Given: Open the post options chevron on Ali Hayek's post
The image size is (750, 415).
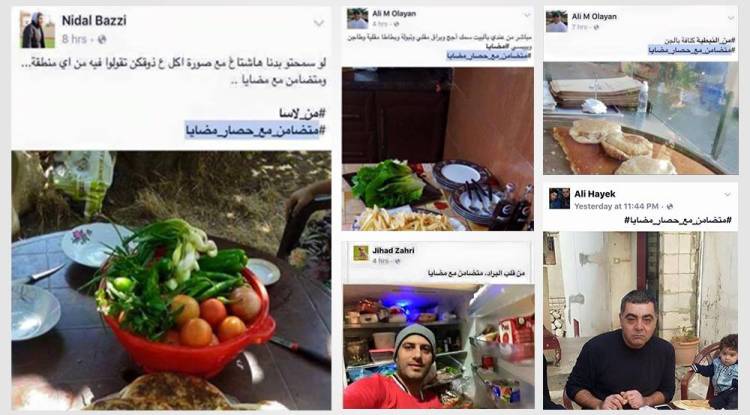Looking at the screenshot, I should click(x=728, y=195).
